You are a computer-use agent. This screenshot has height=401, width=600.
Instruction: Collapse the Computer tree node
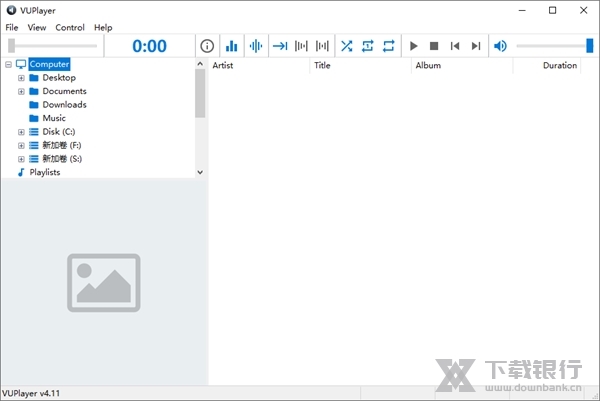point(8,65)
